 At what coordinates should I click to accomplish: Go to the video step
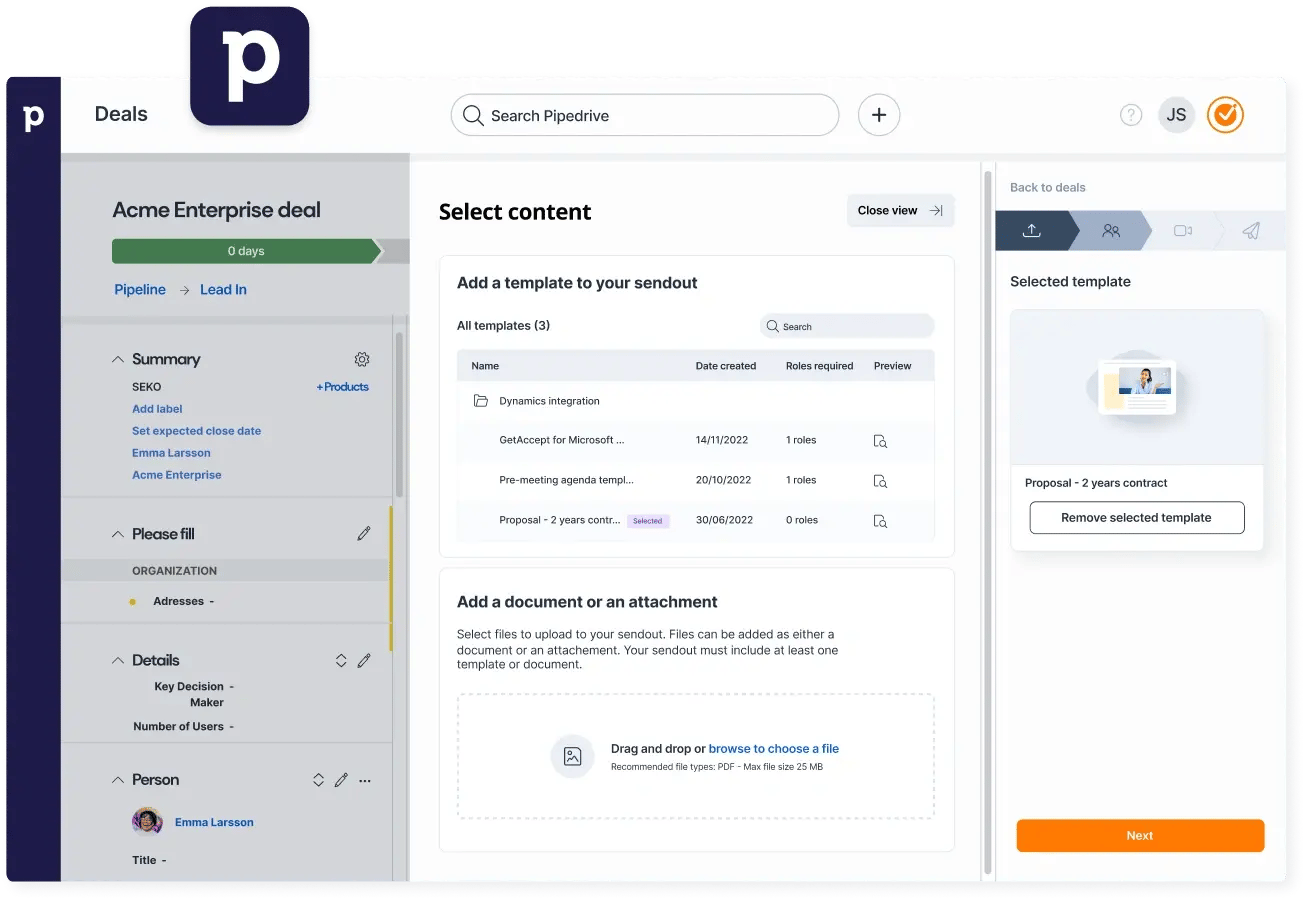click(1183, 230)
